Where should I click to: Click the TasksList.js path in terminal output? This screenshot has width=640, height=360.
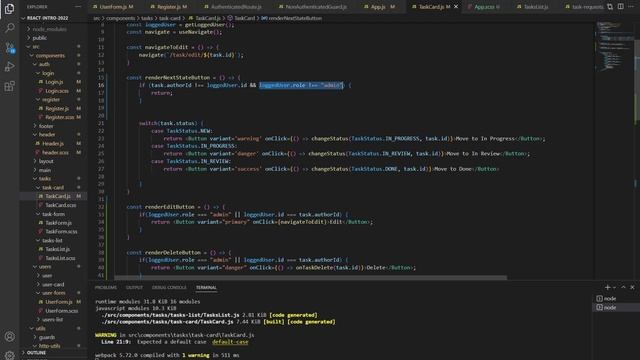(x=170, y=315)
